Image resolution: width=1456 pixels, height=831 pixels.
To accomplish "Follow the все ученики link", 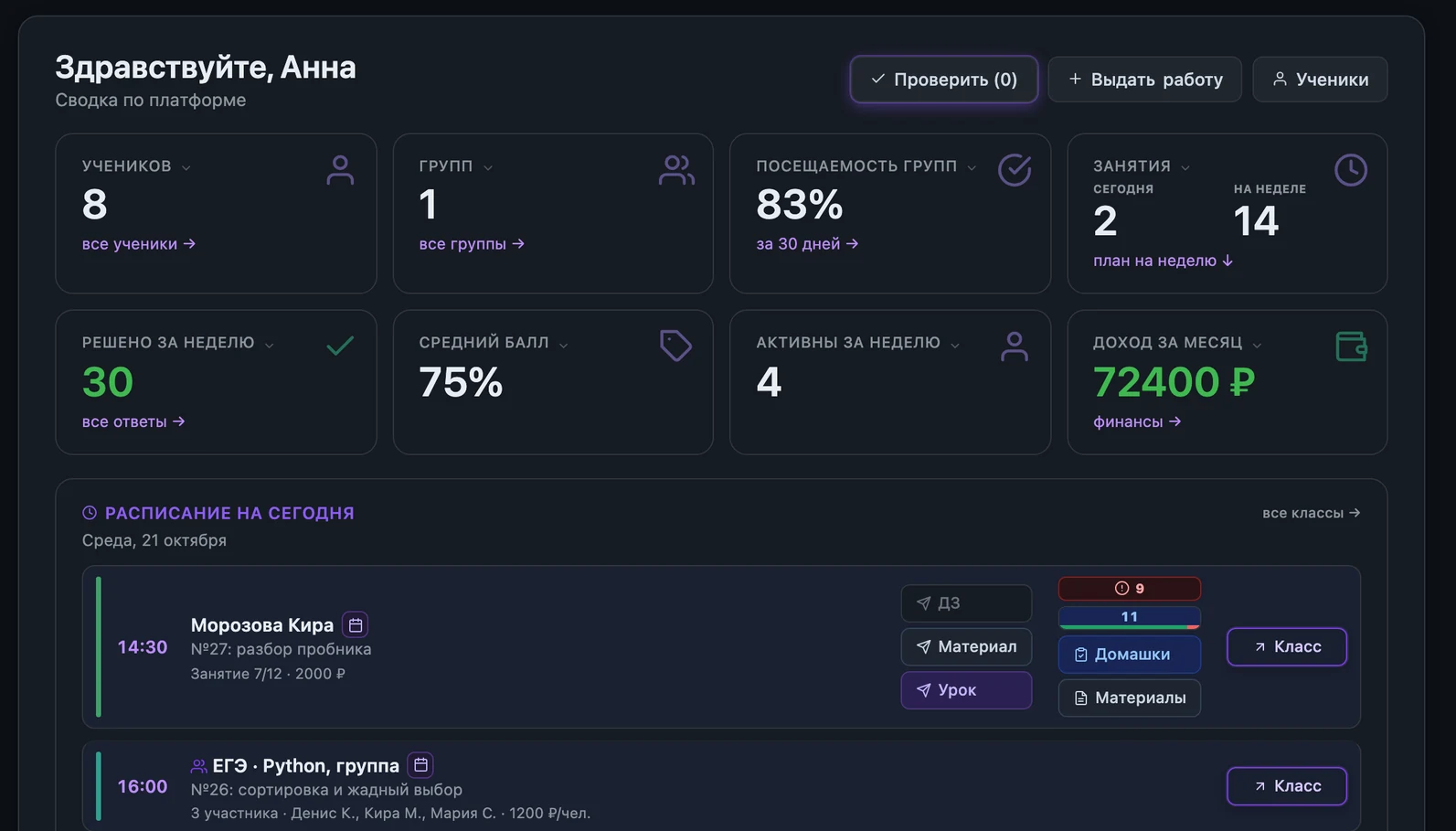I will point(139,244).
